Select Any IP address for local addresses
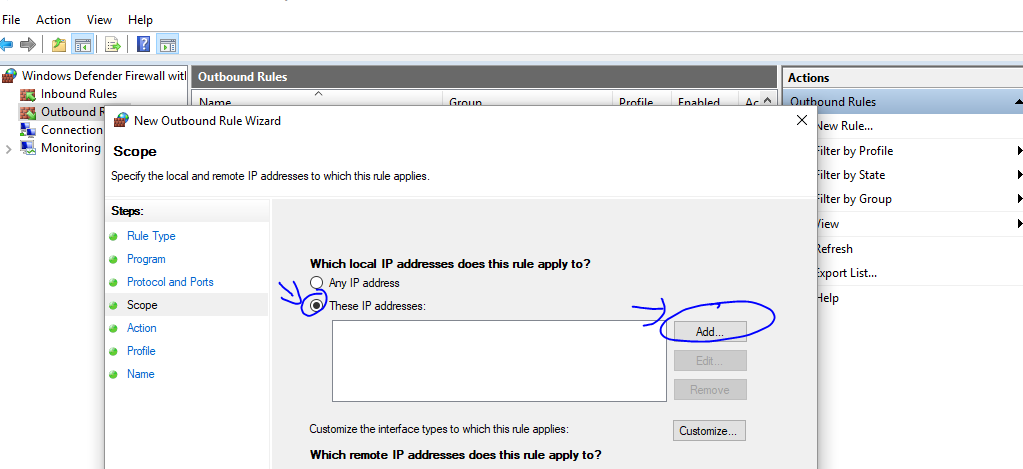The height and width of the screenshot is (469, 1023). 316,283
